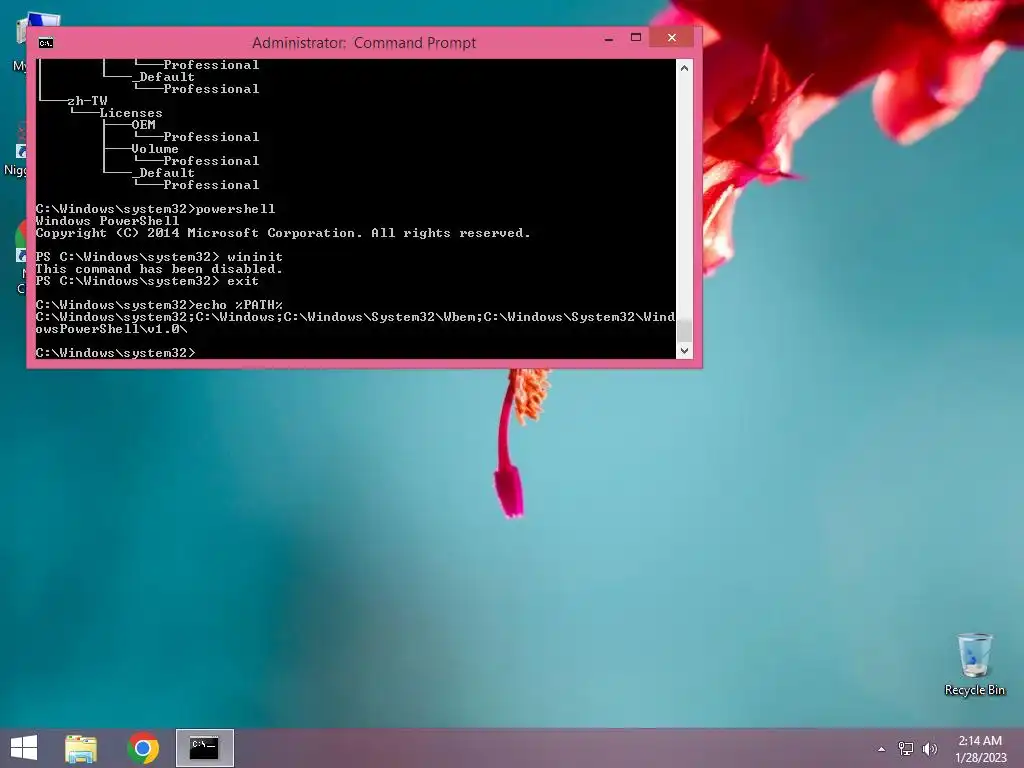
Task: Click the last C:\Windows\system32> prompt line
Action: point(115,353)
